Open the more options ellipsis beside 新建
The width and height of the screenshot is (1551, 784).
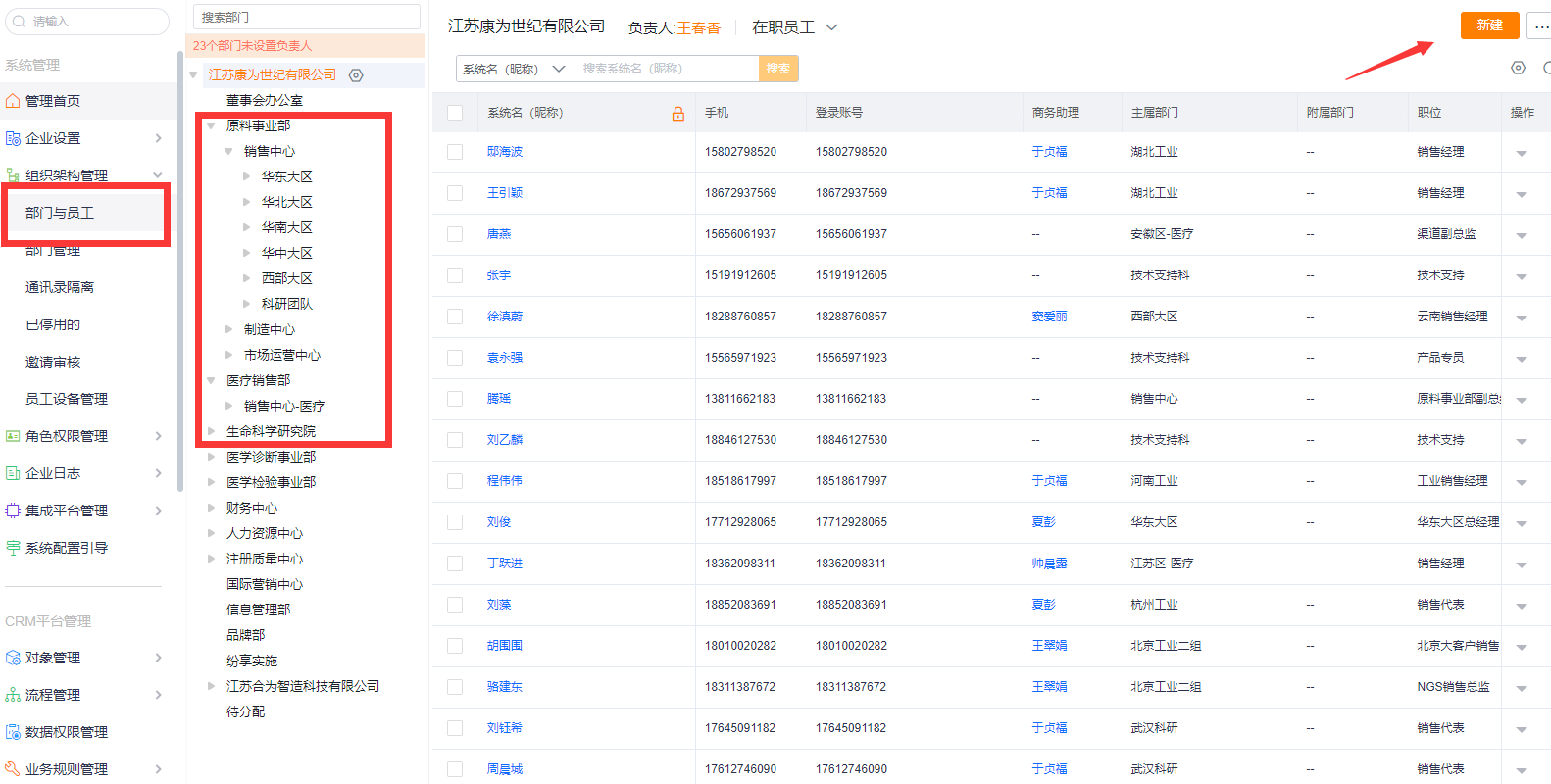1539,25
